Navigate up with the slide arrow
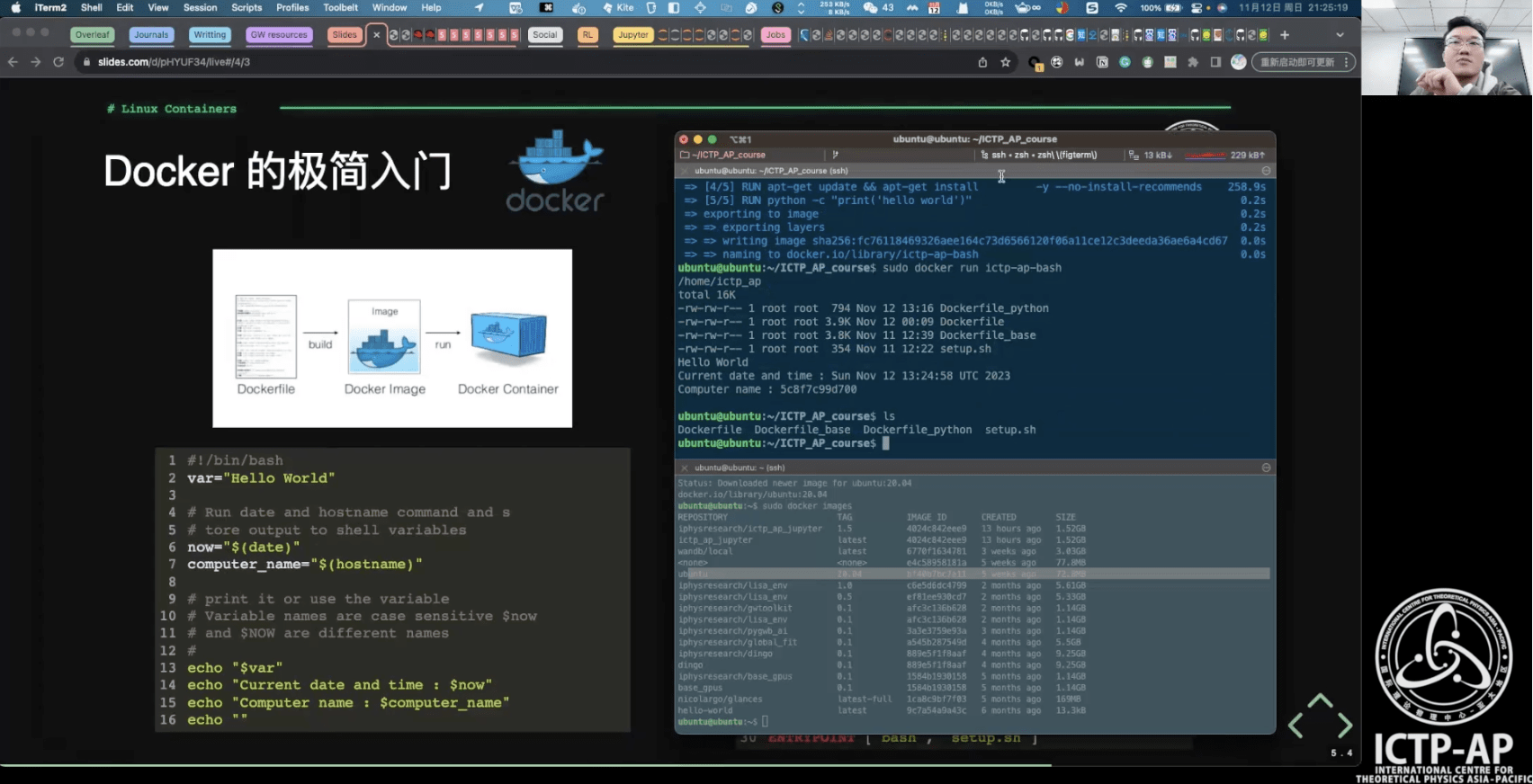The image size is (1533, 784). pos(1320,700)
